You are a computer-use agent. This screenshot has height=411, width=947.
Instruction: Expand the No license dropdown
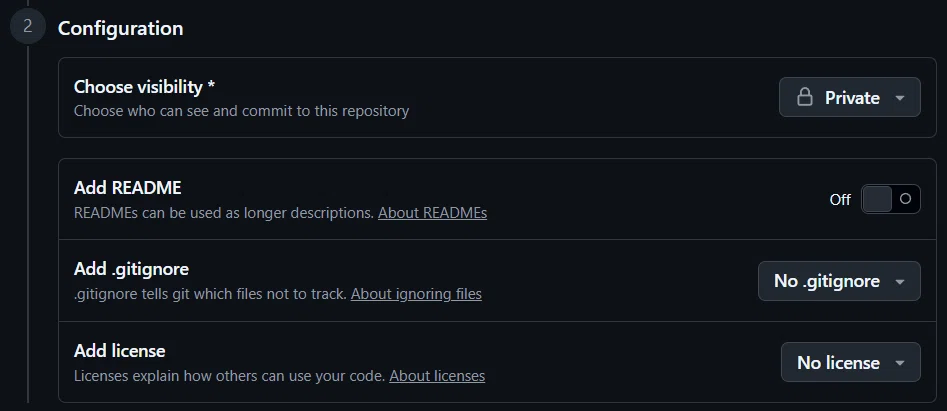[x=849, y=363]
